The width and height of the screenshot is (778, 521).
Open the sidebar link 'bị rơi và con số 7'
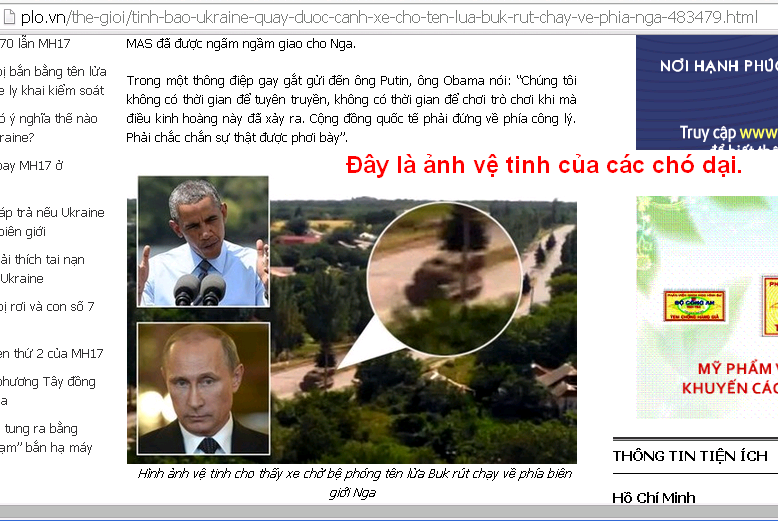(x=47, y=307)
